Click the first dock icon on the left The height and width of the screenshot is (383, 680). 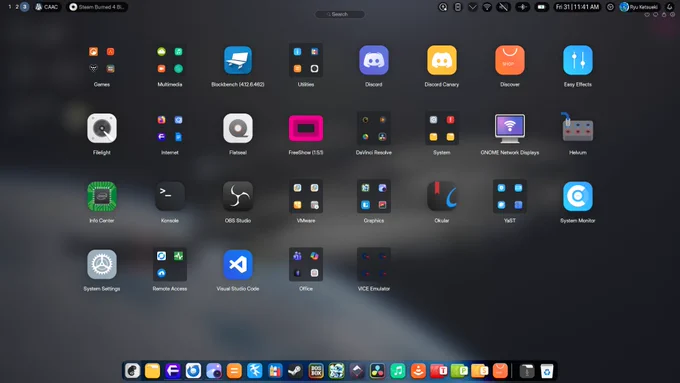point(132,371)
